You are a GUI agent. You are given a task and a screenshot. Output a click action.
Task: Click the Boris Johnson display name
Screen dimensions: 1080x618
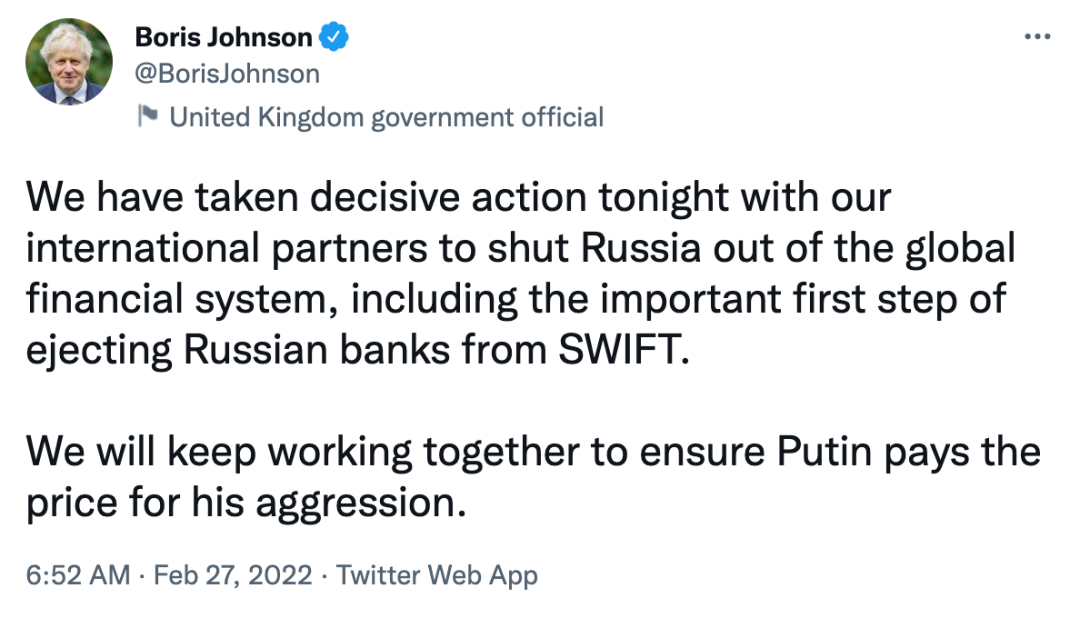coord(223,38)
